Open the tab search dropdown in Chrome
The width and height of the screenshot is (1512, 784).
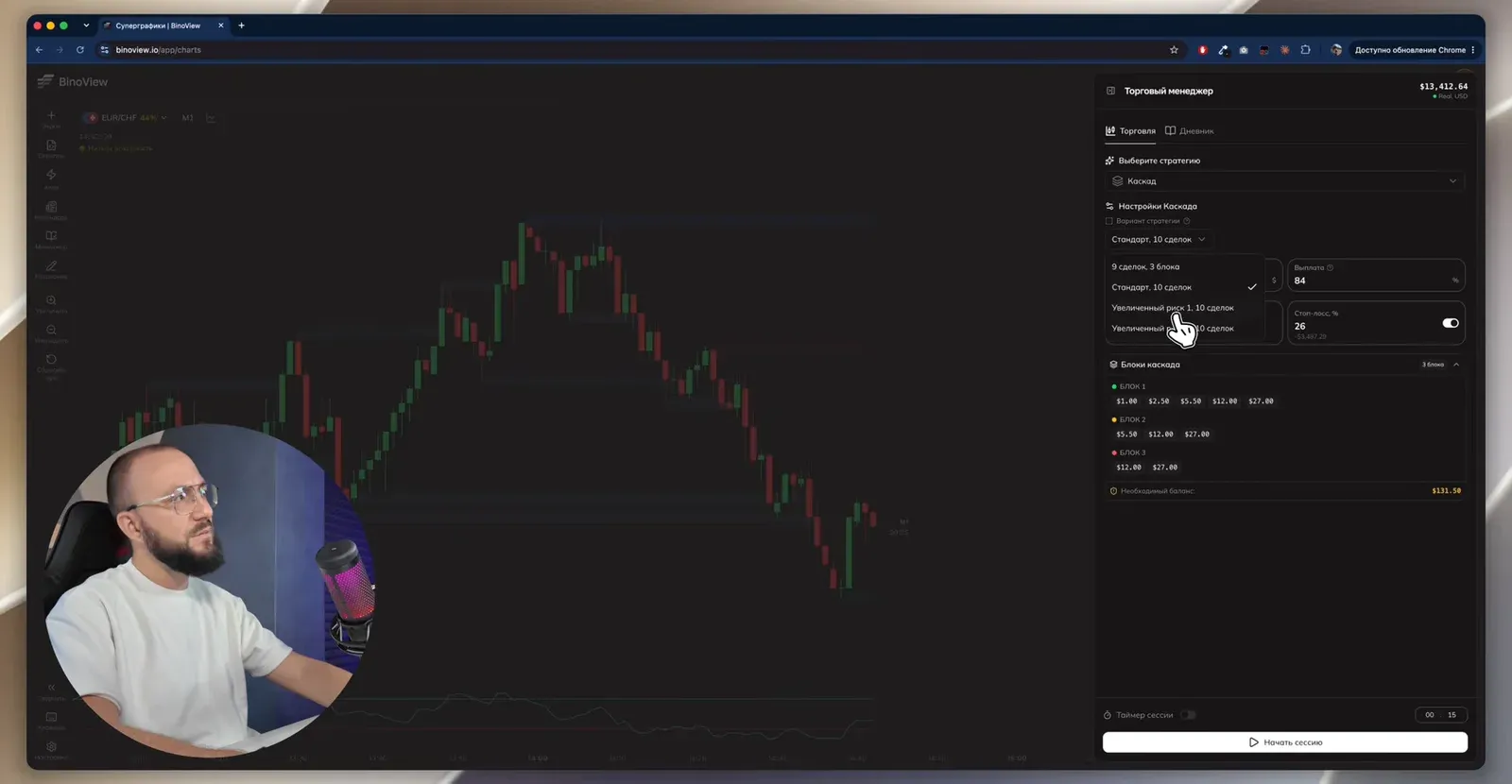pos(86,26)
